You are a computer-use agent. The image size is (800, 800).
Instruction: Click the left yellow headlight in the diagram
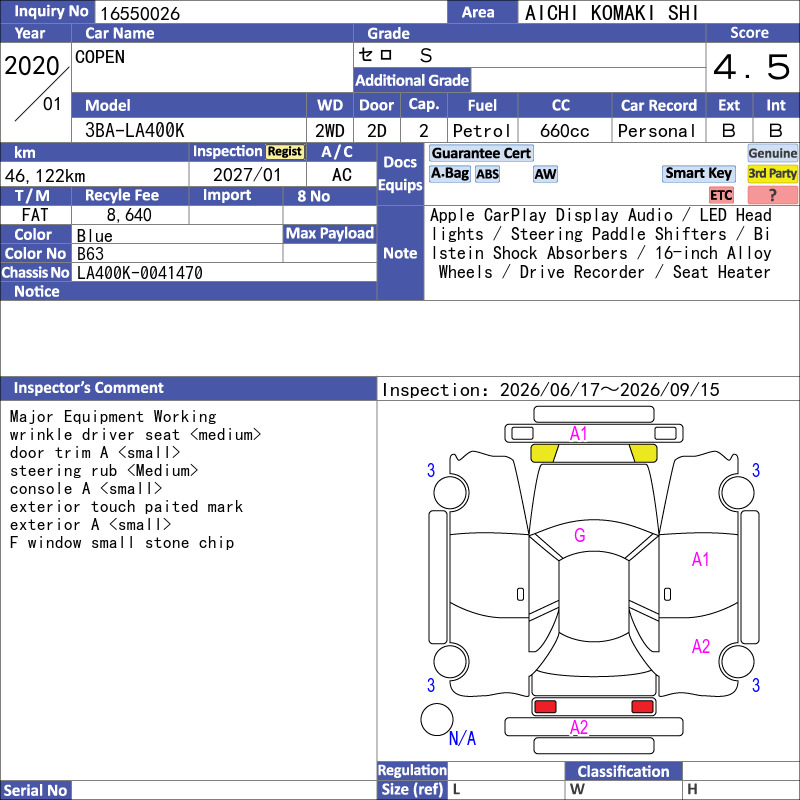point(544,453)
